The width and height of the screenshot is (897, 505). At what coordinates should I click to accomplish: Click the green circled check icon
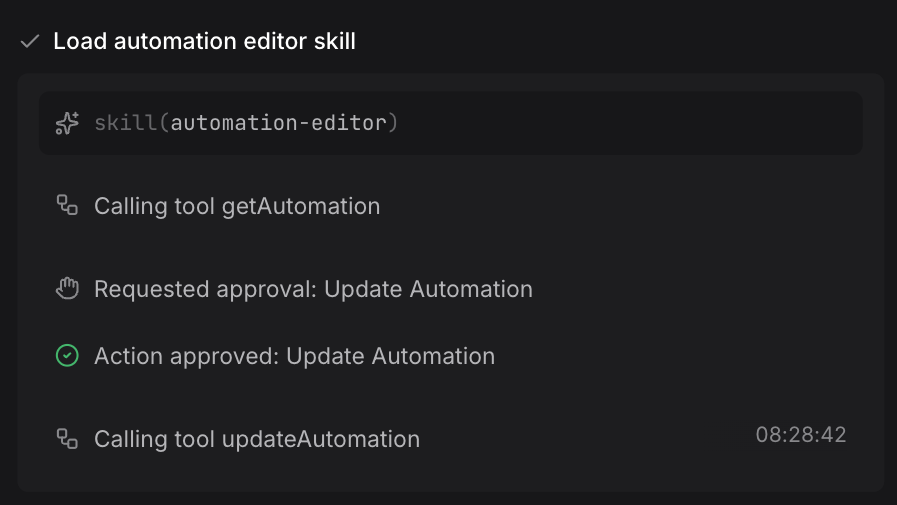click(67, 356)
